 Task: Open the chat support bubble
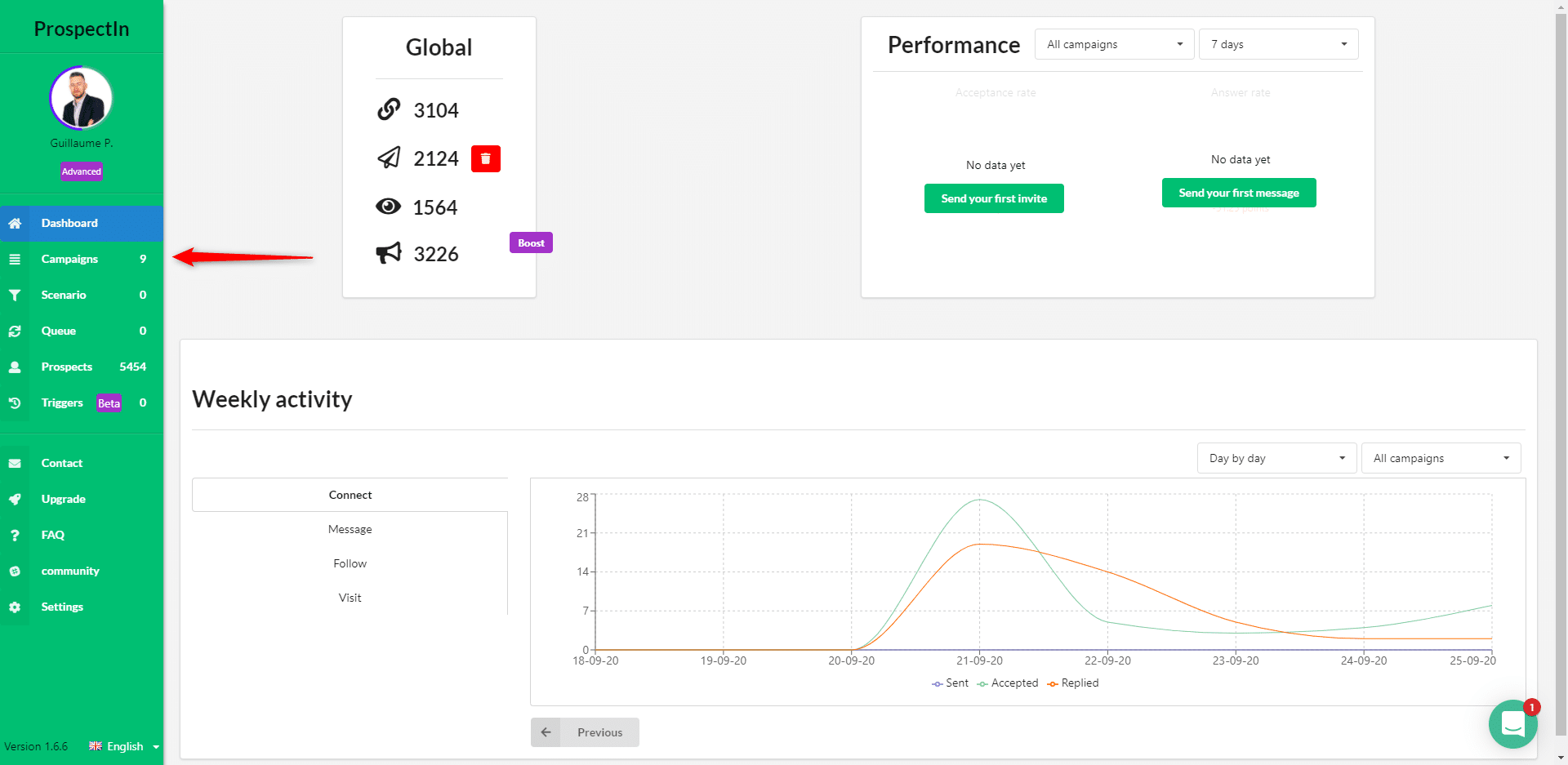point(1513,724)
